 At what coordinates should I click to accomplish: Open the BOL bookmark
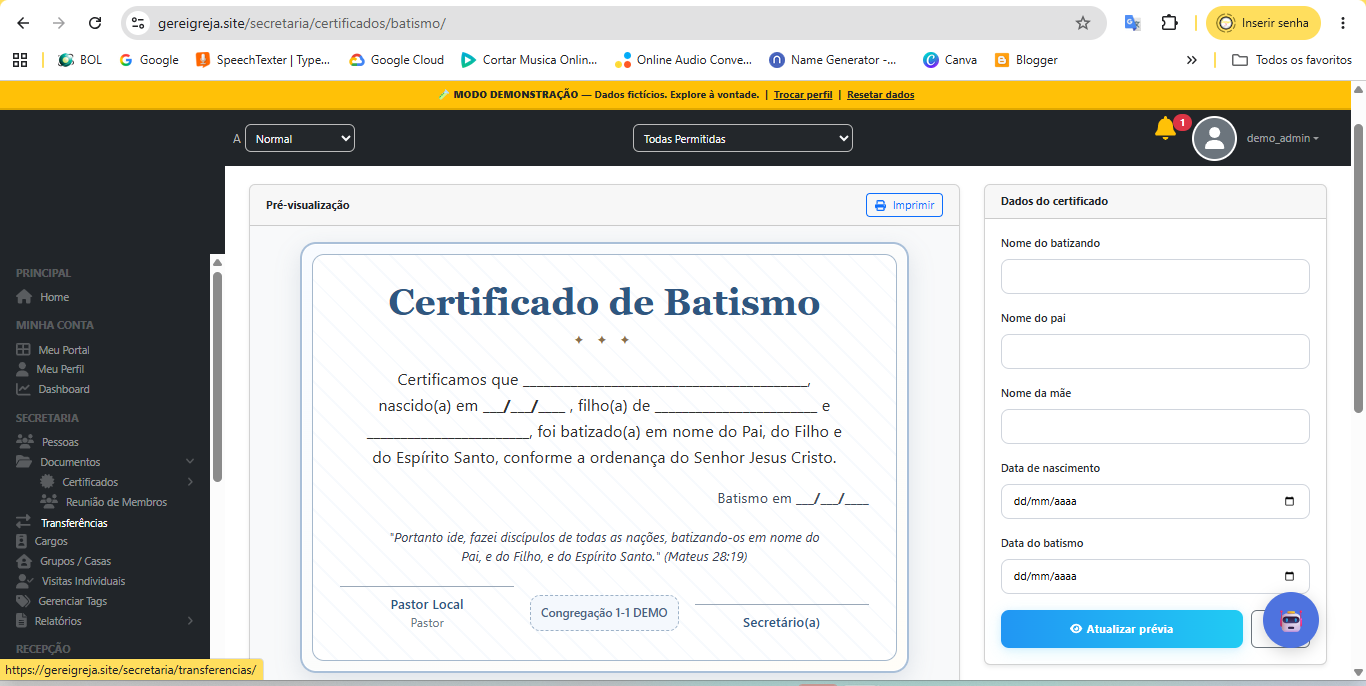(x=80, y=60)
